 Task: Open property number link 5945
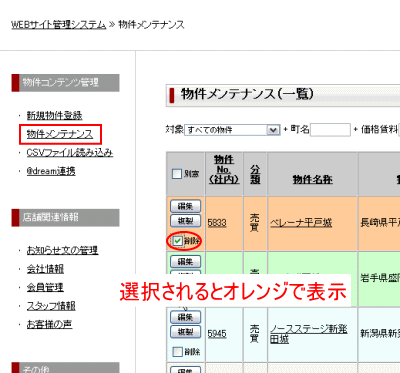(x=217, y=334)
